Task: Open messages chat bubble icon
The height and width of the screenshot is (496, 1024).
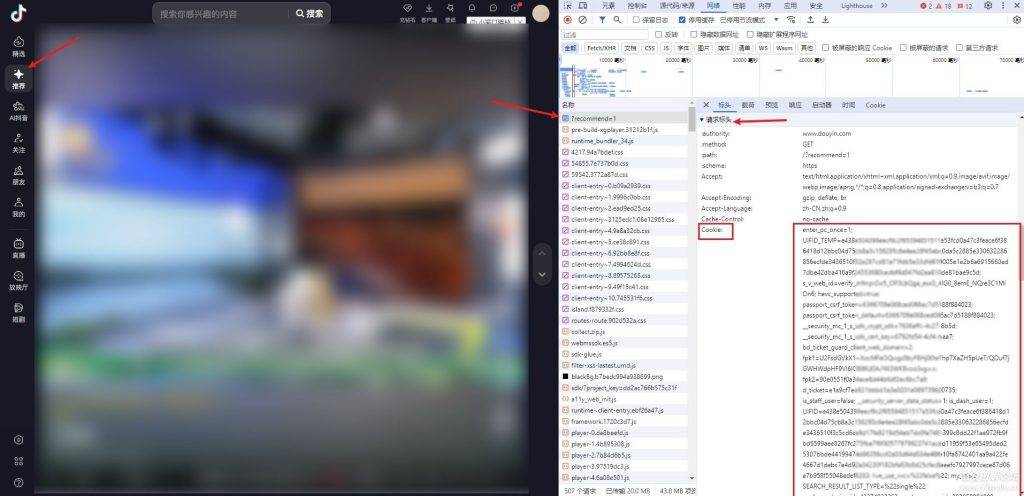Action: pyautogui.click(x=493, y=8)
